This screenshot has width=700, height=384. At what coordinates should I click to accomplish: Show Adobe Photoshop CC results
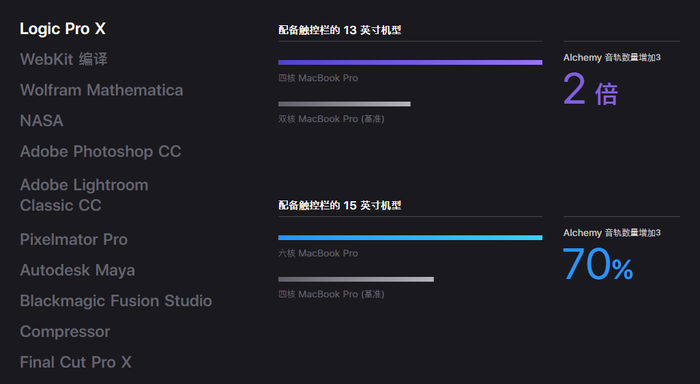(x=100, y=151)
